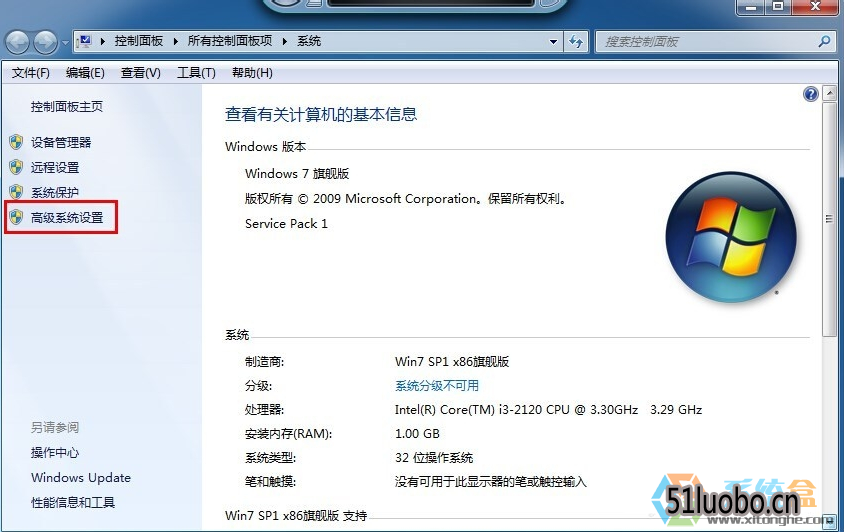Screen dimensions: 844x532
Task: Click the Windows 7 旗舰版 edition text
Action: tap(297, 173)
